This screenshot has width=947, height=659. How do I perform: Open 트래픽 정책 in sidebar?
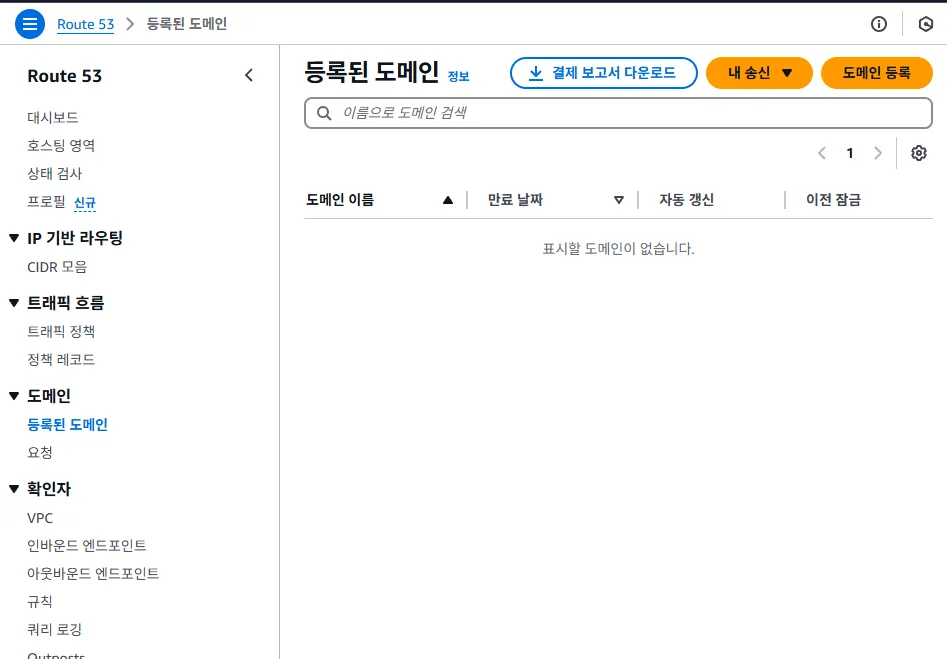tap(61, 332)
